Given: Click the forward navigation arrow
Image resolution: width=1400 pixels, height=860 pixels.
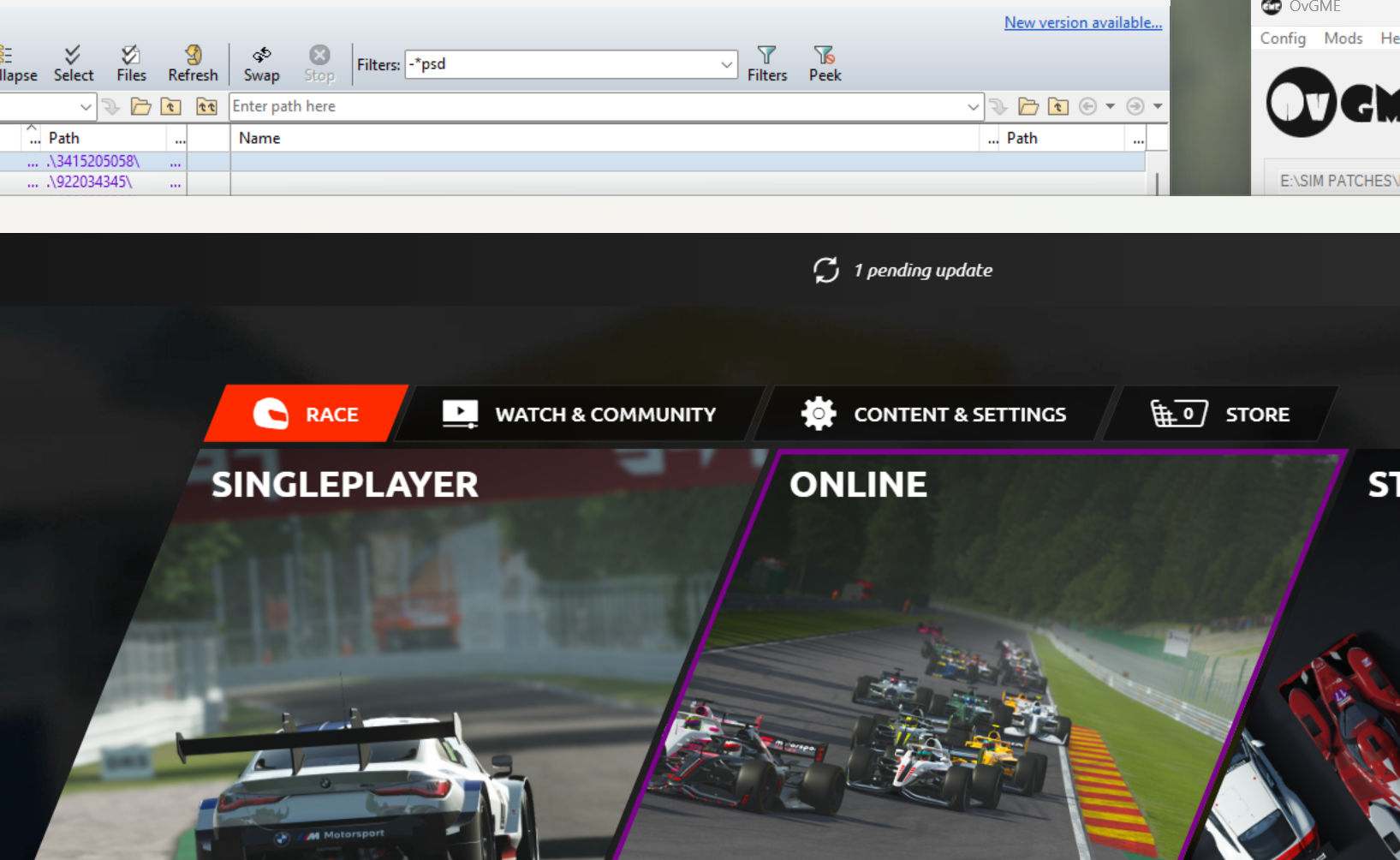Looking at the screenshot, I should point(1135,106).
